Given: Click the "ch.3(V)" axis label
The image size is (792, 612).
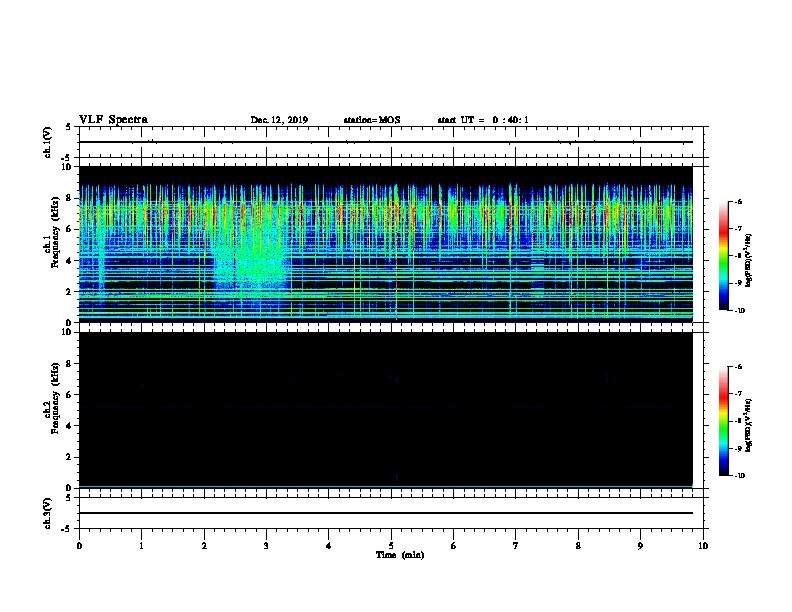Looking at the screenshot, I should tap(47, 514).
